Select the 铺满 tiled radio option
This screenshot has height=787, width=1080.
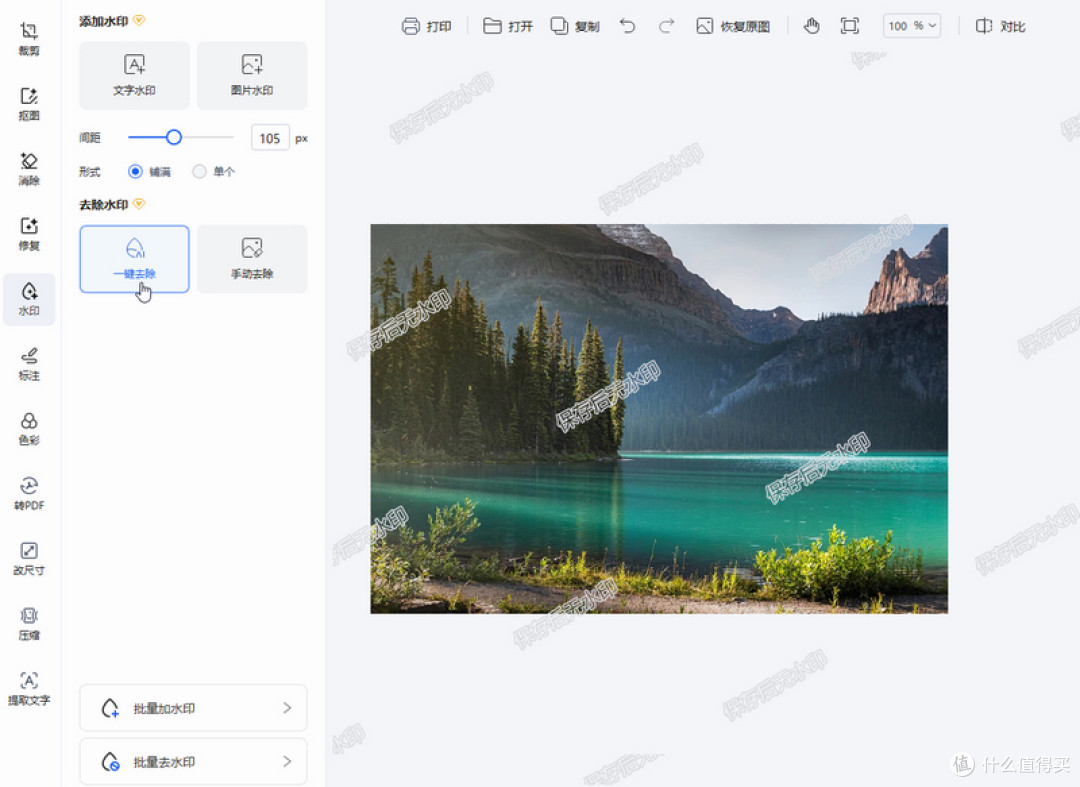136,171
